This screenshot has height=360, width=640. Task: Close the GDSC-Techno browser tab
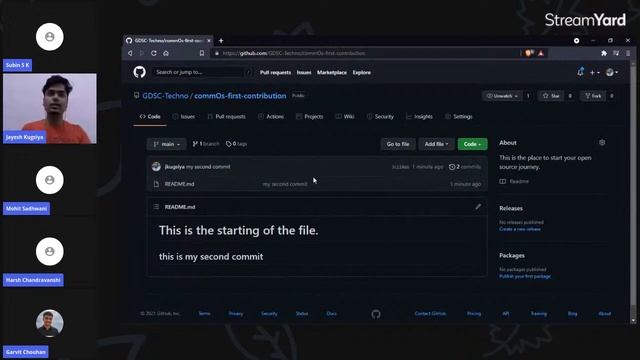coord(209,40)
